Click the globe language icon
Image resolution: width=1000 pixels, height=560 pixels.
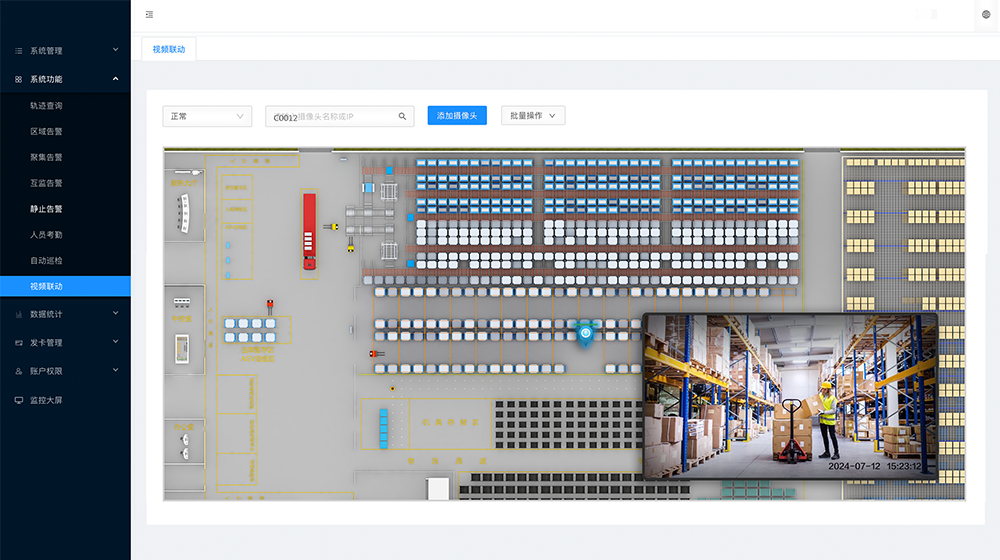point(986,15)
